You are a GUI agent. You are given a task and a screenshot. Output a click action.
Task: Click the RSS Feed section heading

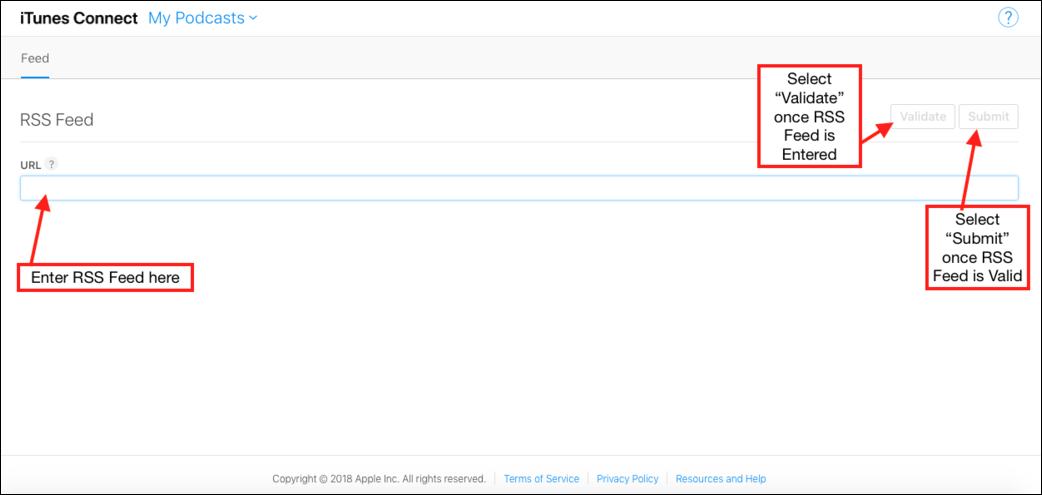57,120
